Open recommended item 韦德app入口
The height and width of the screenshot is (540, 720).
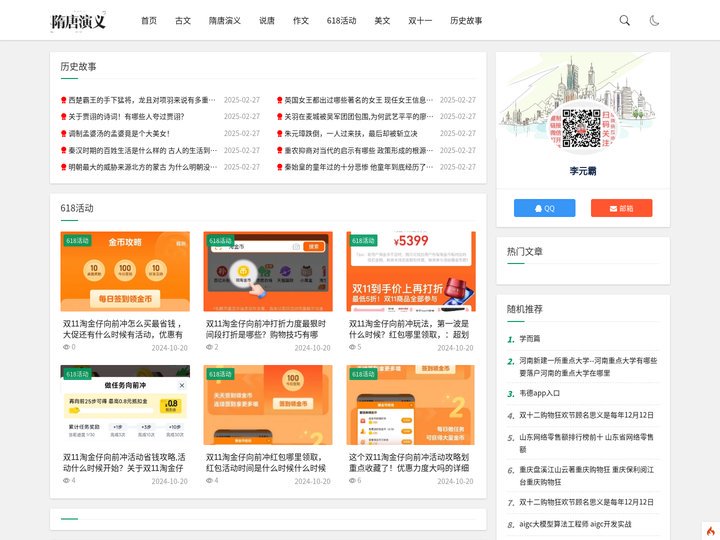(x=540, y=393)
